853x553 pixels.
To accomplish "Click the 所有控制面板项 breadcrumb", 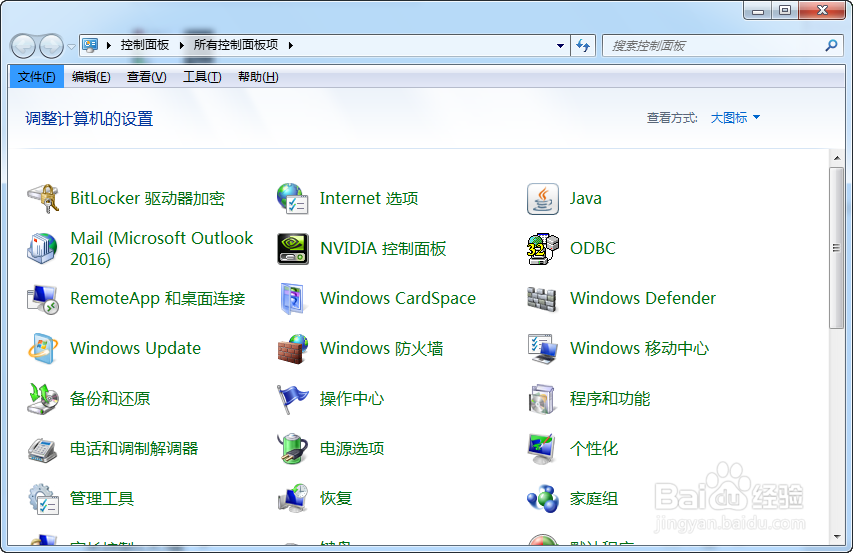I will click(236, 45).
